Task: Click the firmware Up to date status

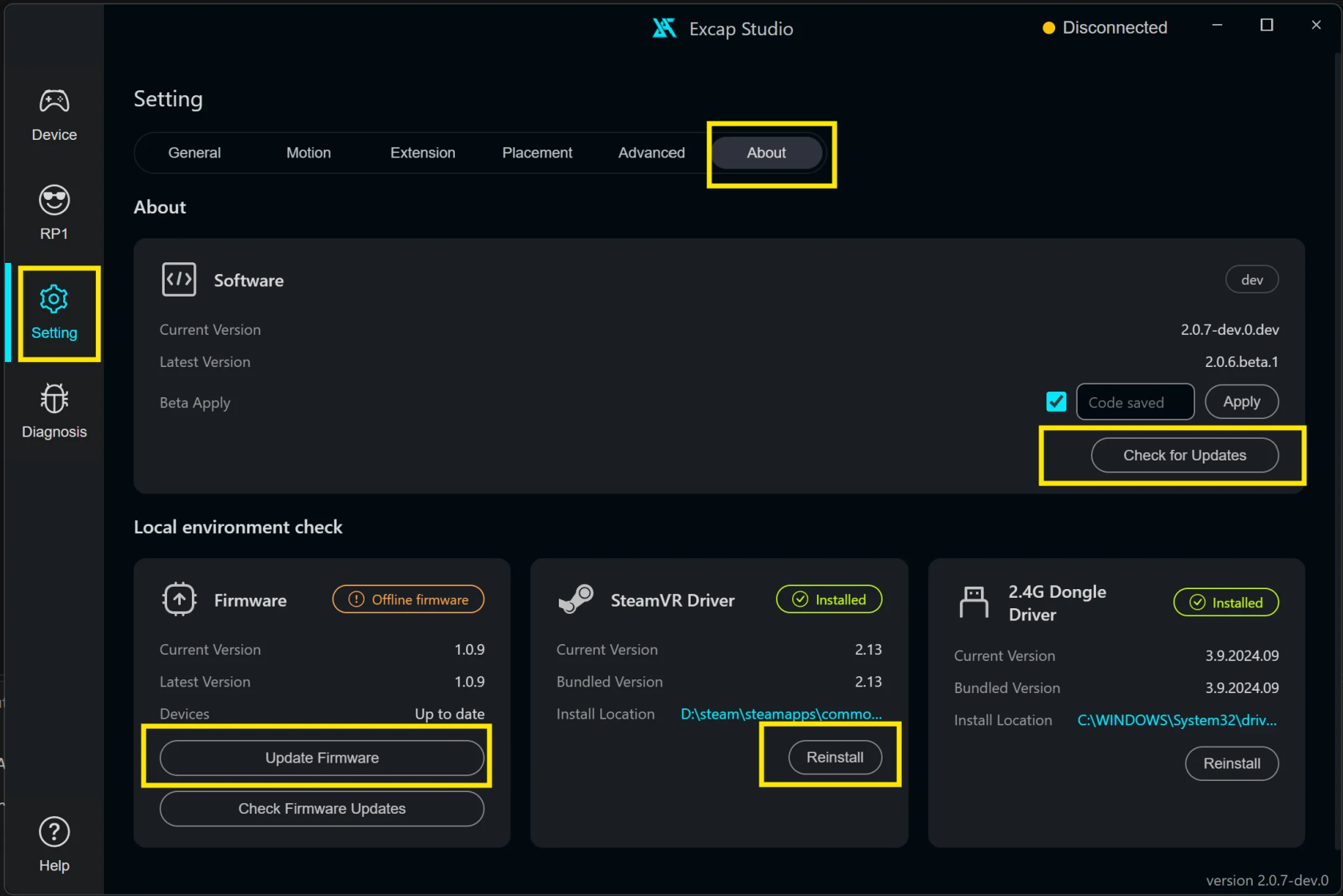Action: click(x=449, y=714)
